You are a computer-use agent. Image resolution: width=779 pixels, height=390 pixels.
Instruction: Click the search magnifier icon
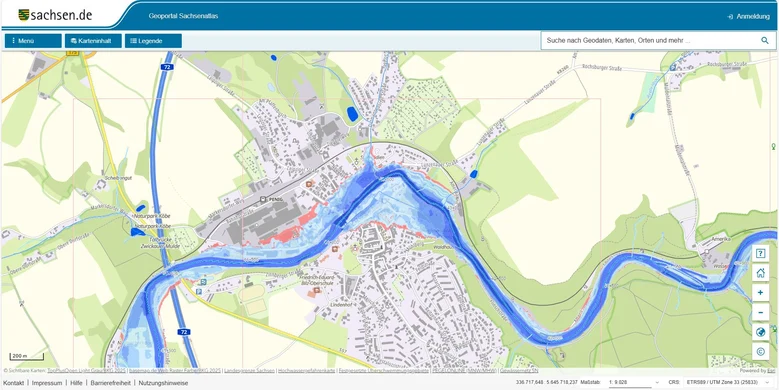pos(765,41)
